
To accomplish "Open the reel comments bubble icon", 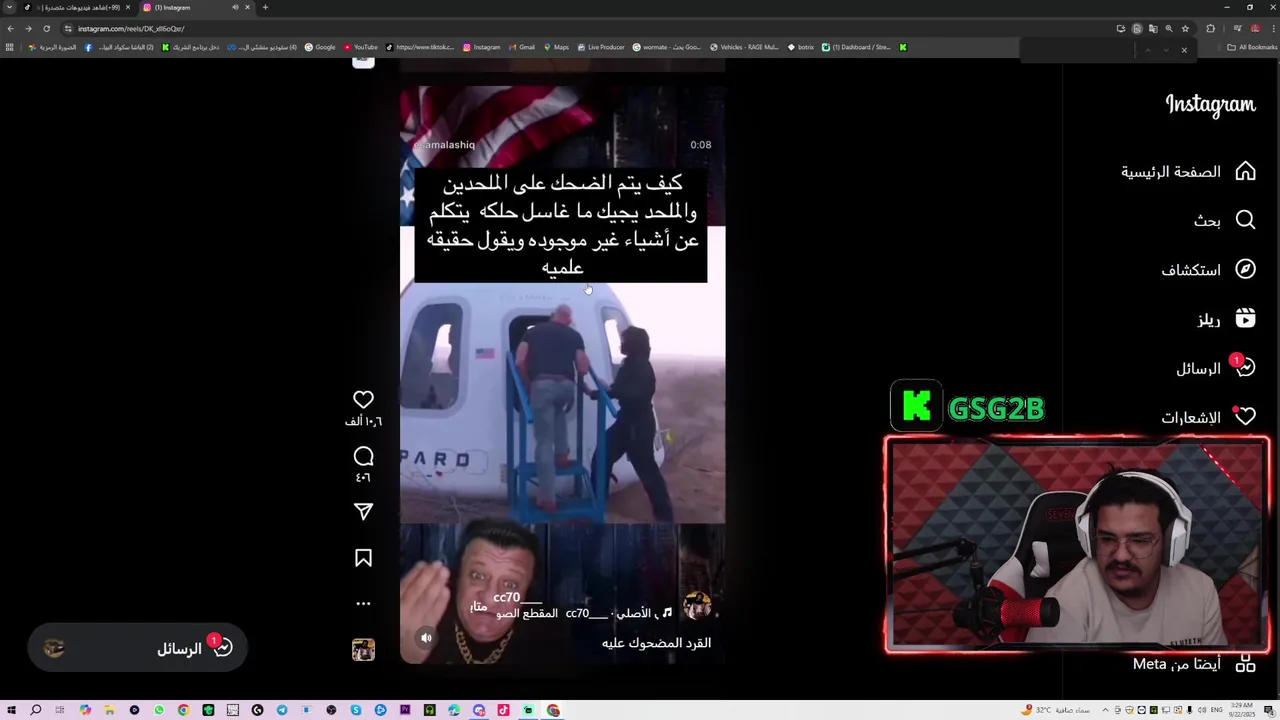I will pos(363,456).
